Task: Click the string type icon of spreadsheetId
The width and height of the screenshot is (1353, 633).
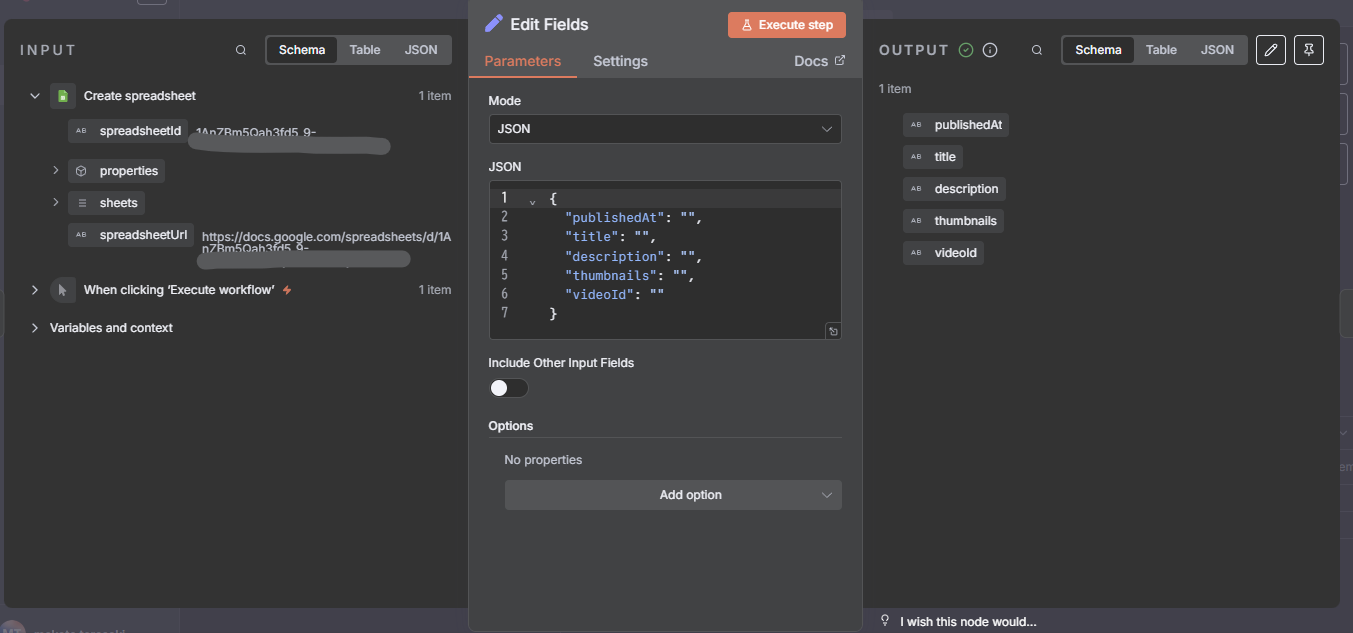Action: click(81, 131)
